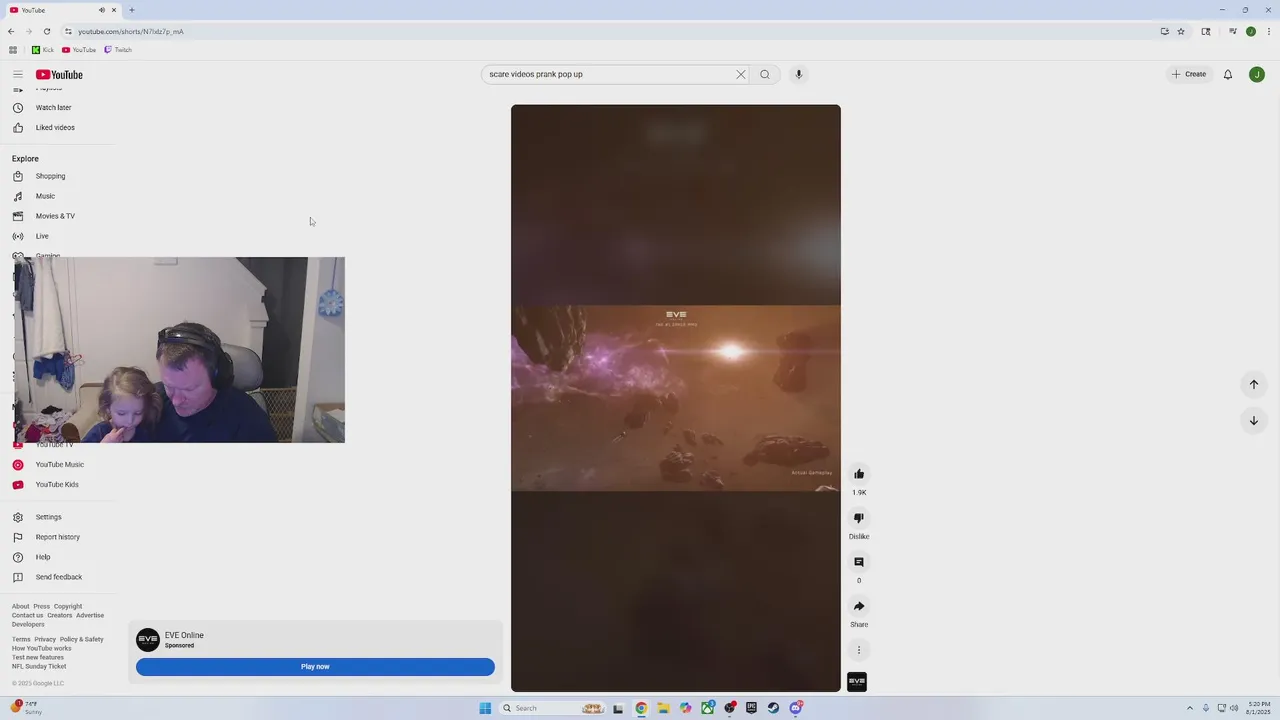Open the EVE Online advertiser name
The width and height of the screenshot is (1280, 720).
184,635
